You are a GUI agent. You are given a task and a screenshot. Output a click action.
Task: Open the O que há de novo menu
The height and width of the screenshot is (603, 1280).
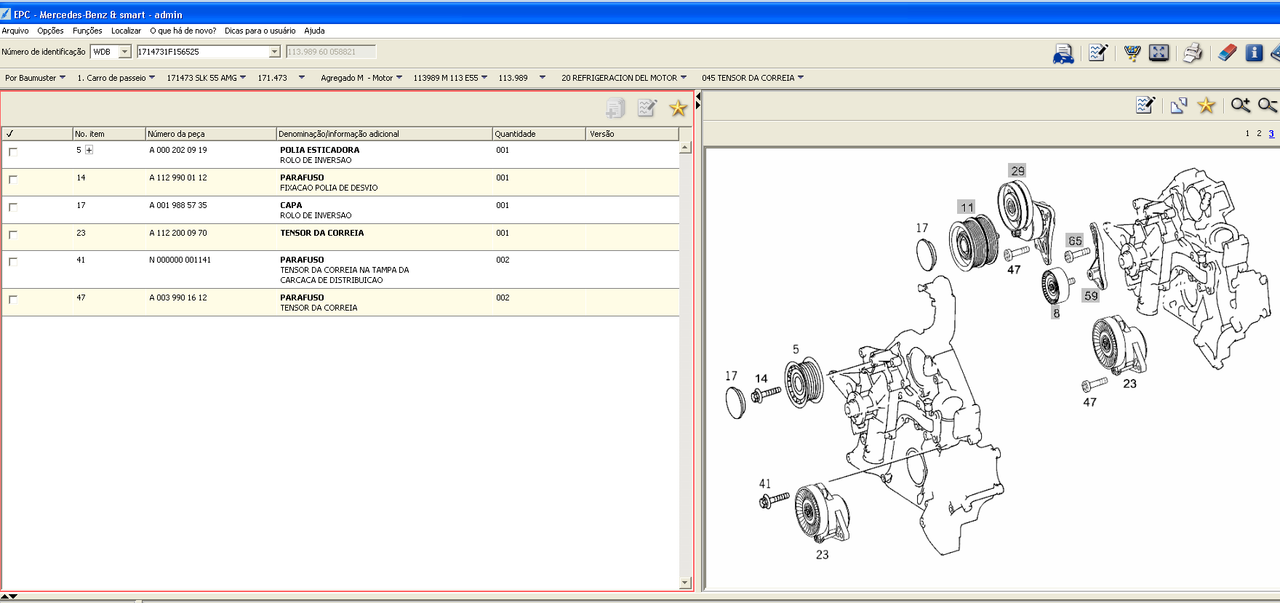(x=183, y=31)
